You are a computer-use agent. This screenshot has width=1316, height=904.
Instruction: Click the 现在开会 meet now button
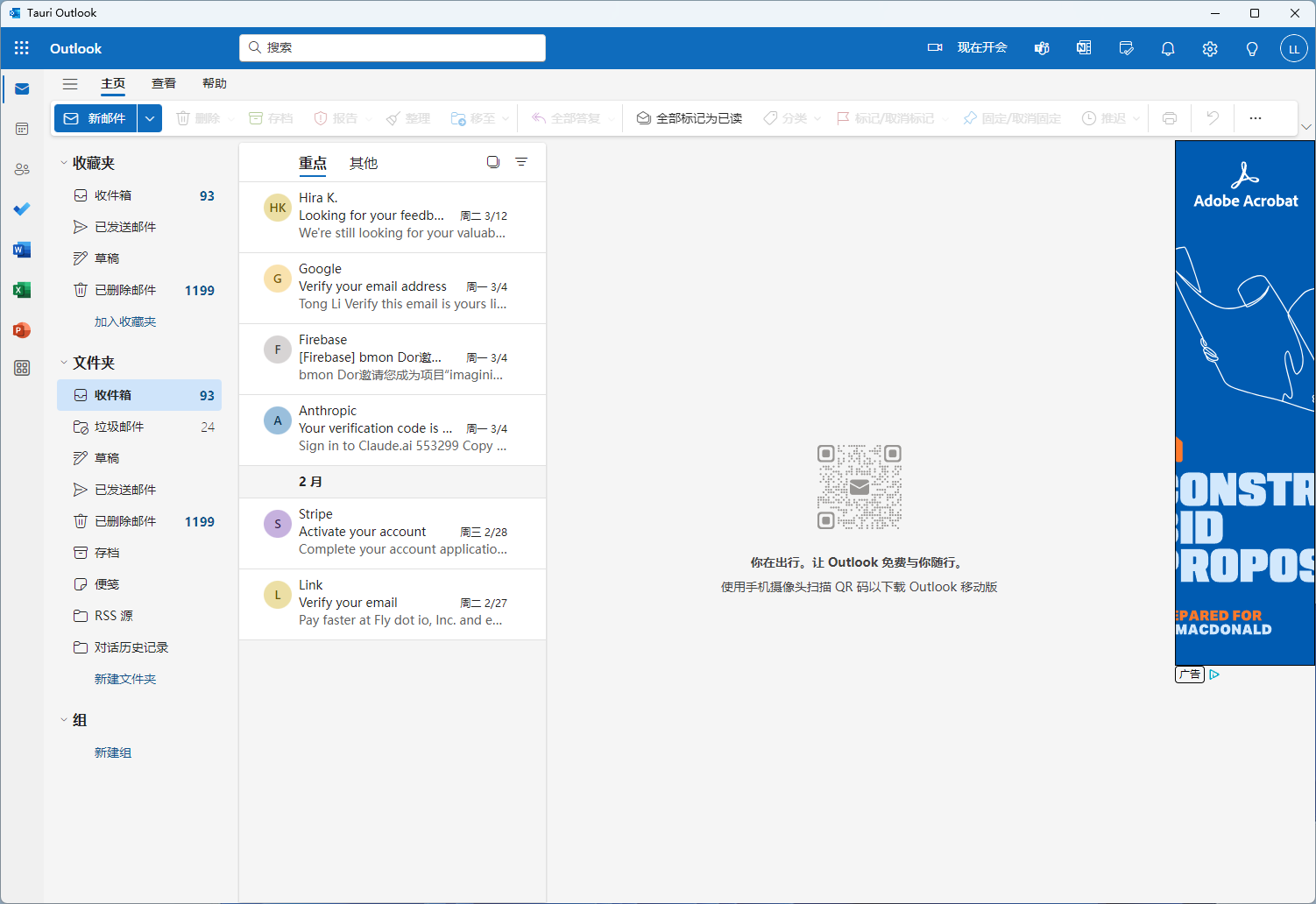tap(967, 48)
